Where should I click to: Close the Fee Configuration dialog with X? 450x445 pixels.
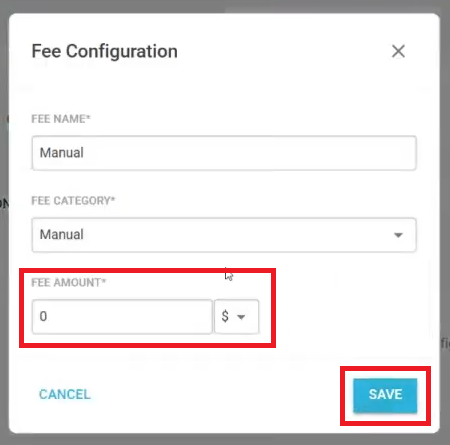pos(398,51)
